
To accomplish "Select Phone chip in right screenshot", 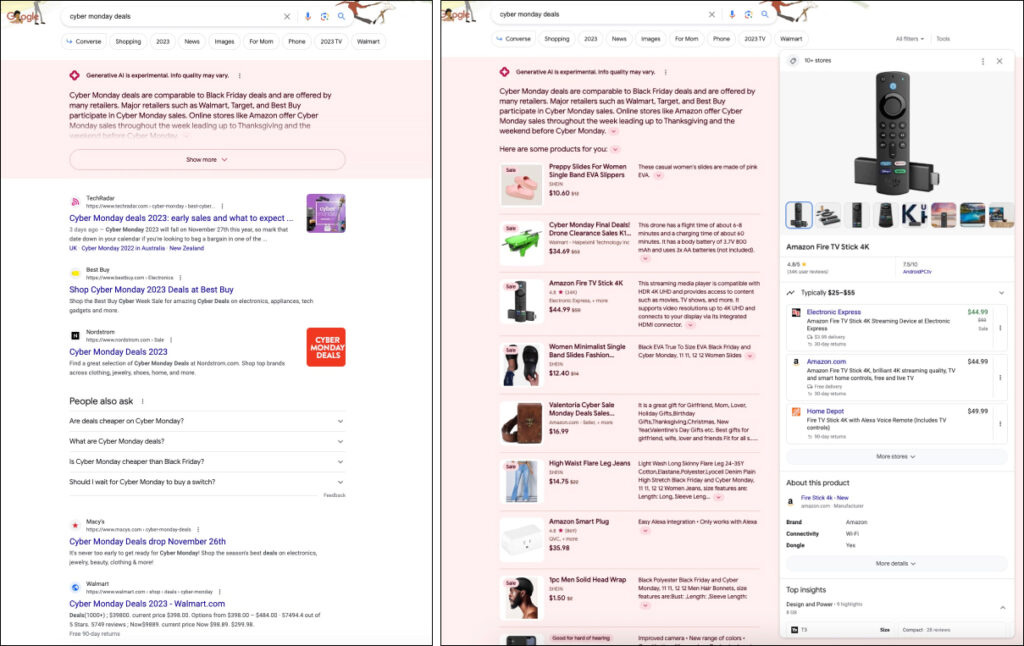I will [722, 39].
